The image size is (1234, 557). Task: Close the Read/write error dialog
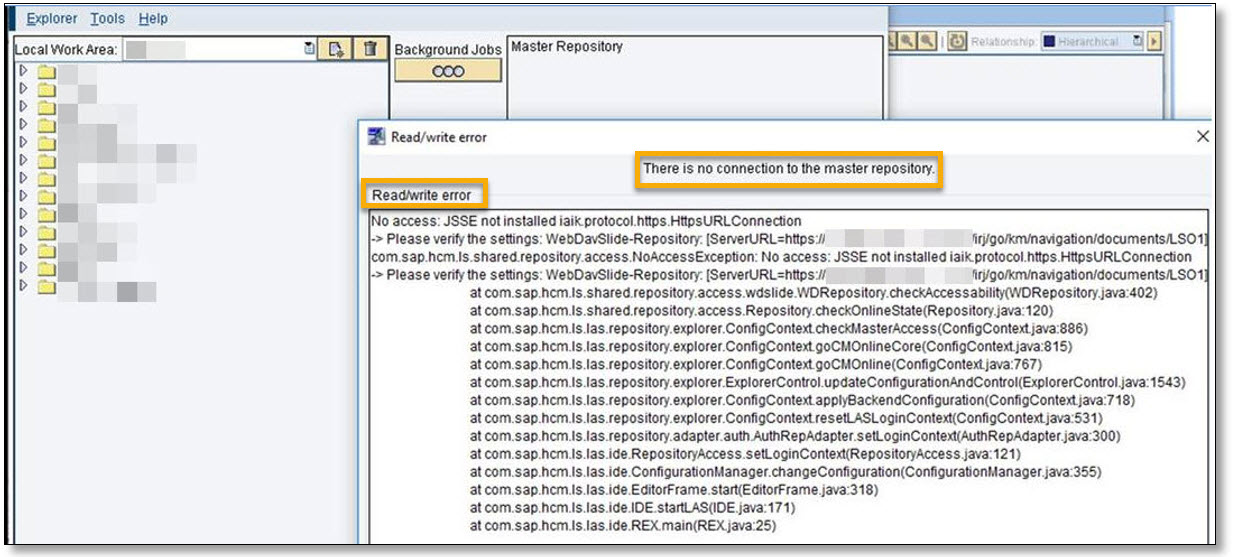(x=1203, y=137)
